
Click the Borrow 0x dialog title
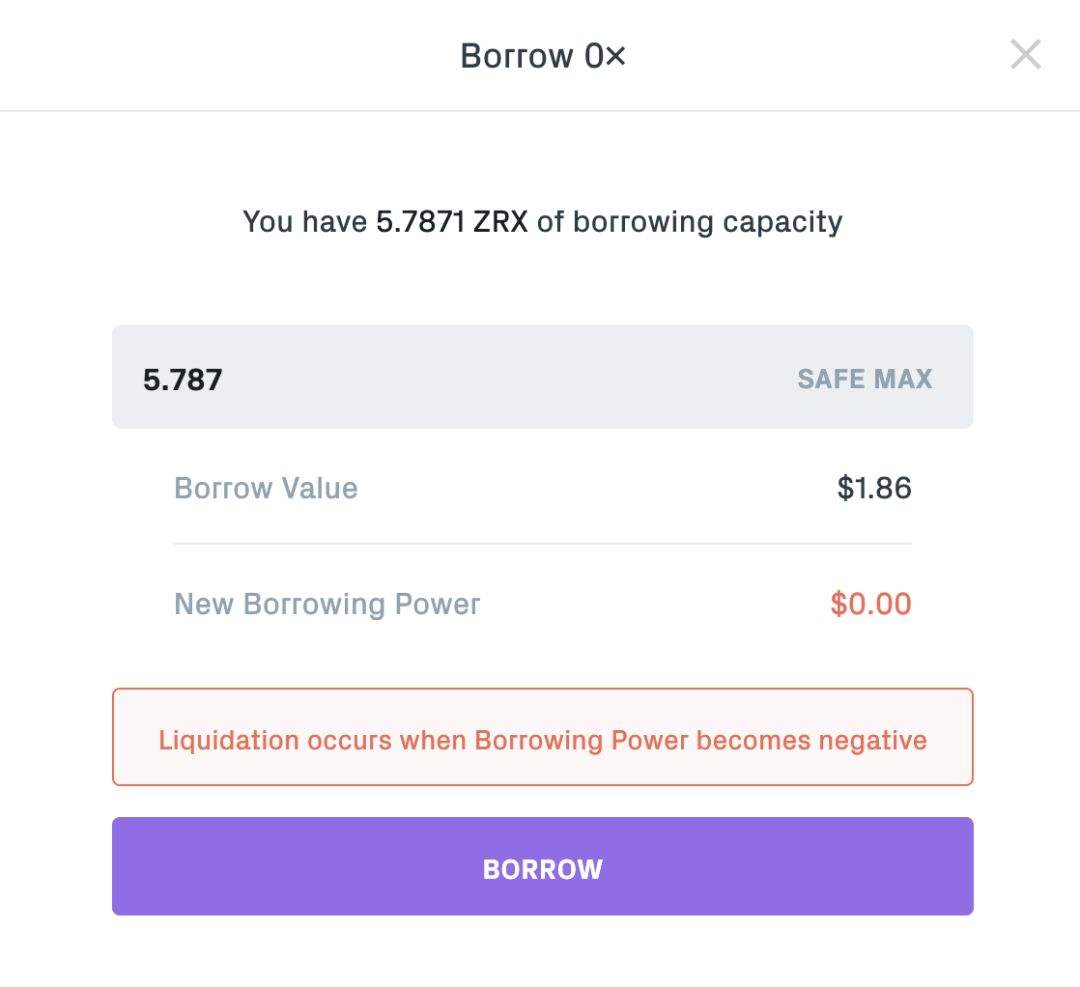(x=542, y=56)
